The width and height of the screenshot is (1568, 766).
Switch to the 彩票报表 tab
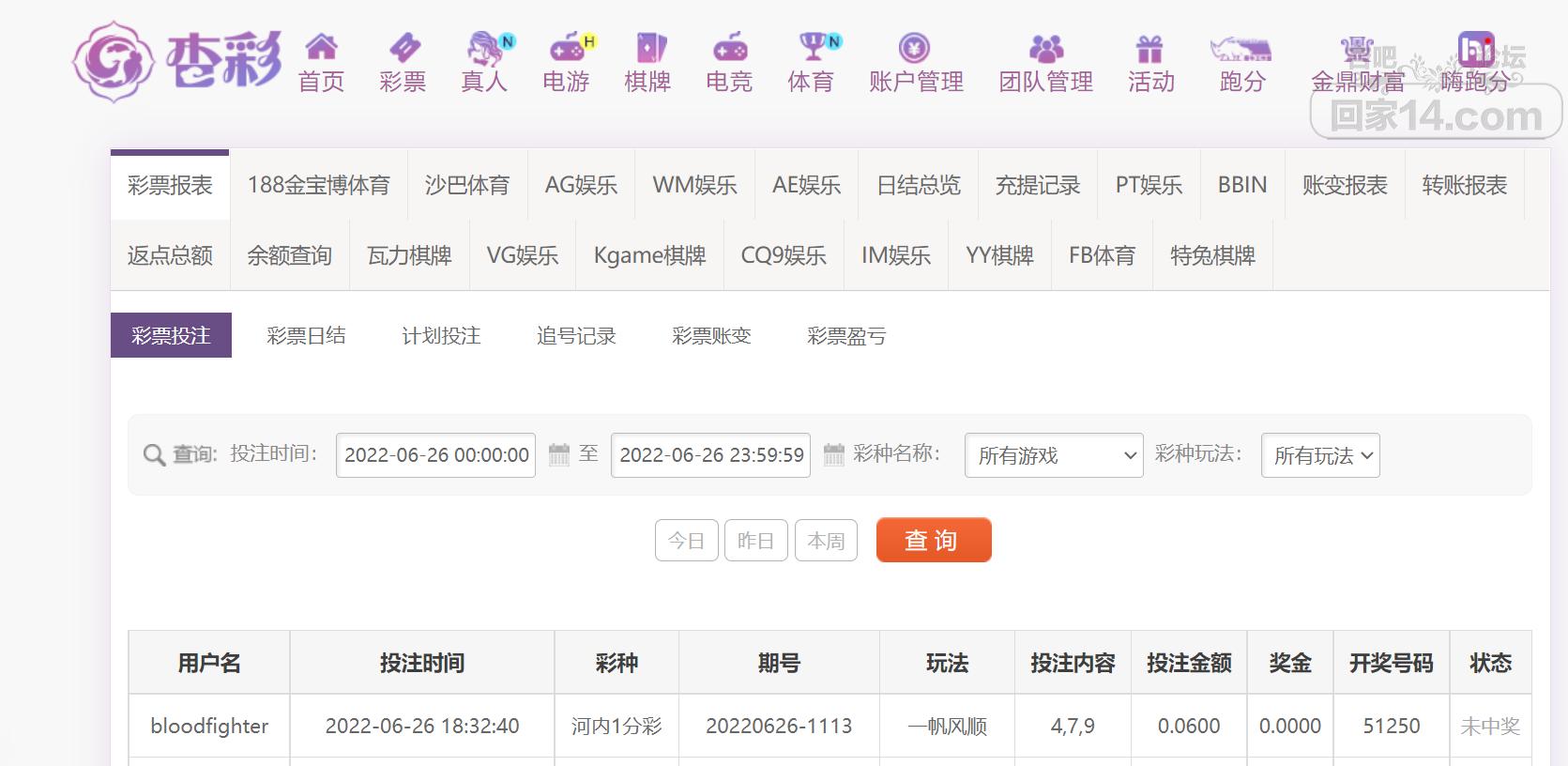170,185
